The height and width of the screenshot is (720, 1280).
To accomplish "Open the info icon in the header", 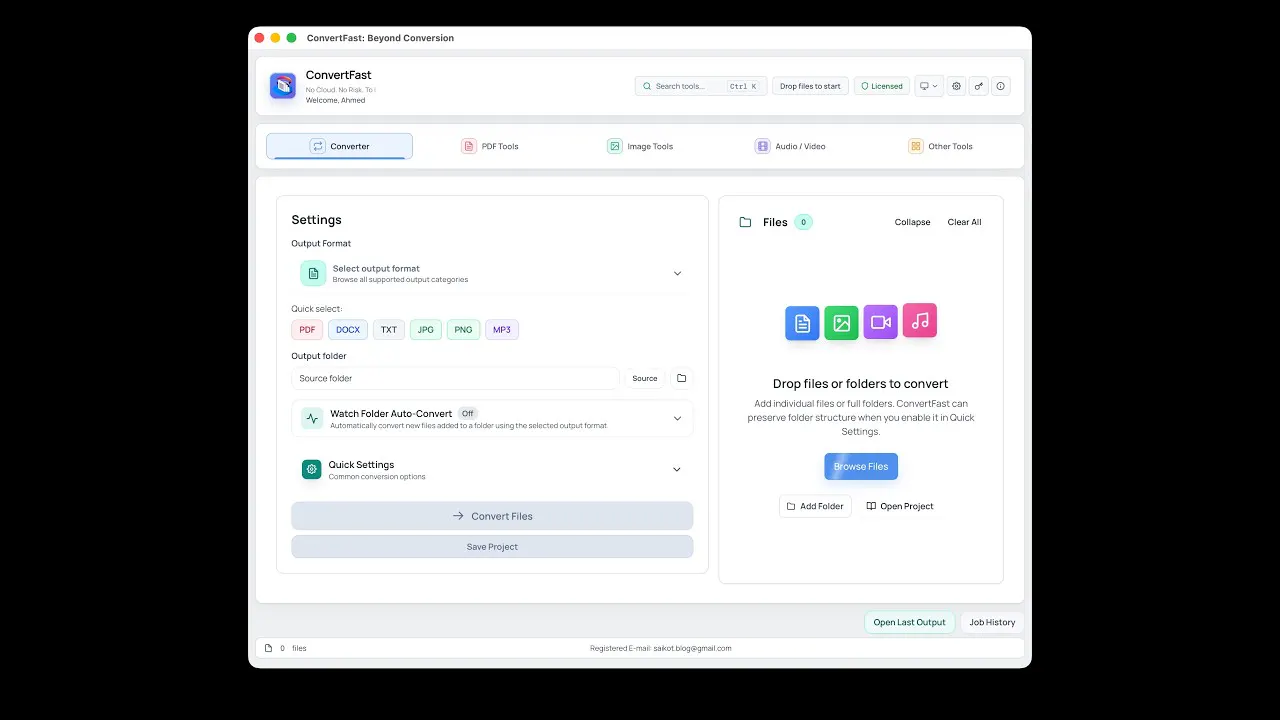I will (x=1000, y=86).
